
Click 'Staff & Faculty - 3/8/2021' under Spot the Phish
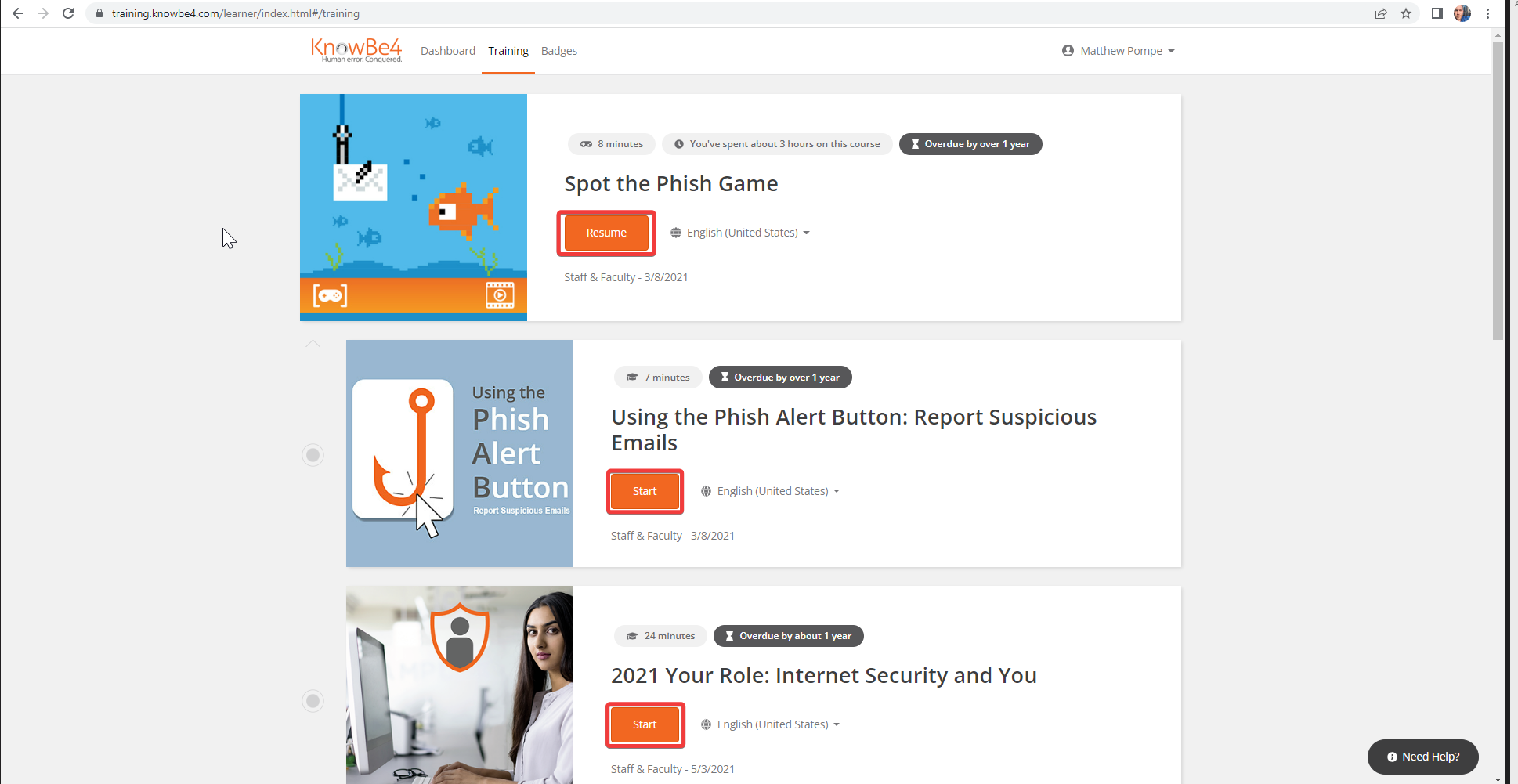click(x=626, y=277)
